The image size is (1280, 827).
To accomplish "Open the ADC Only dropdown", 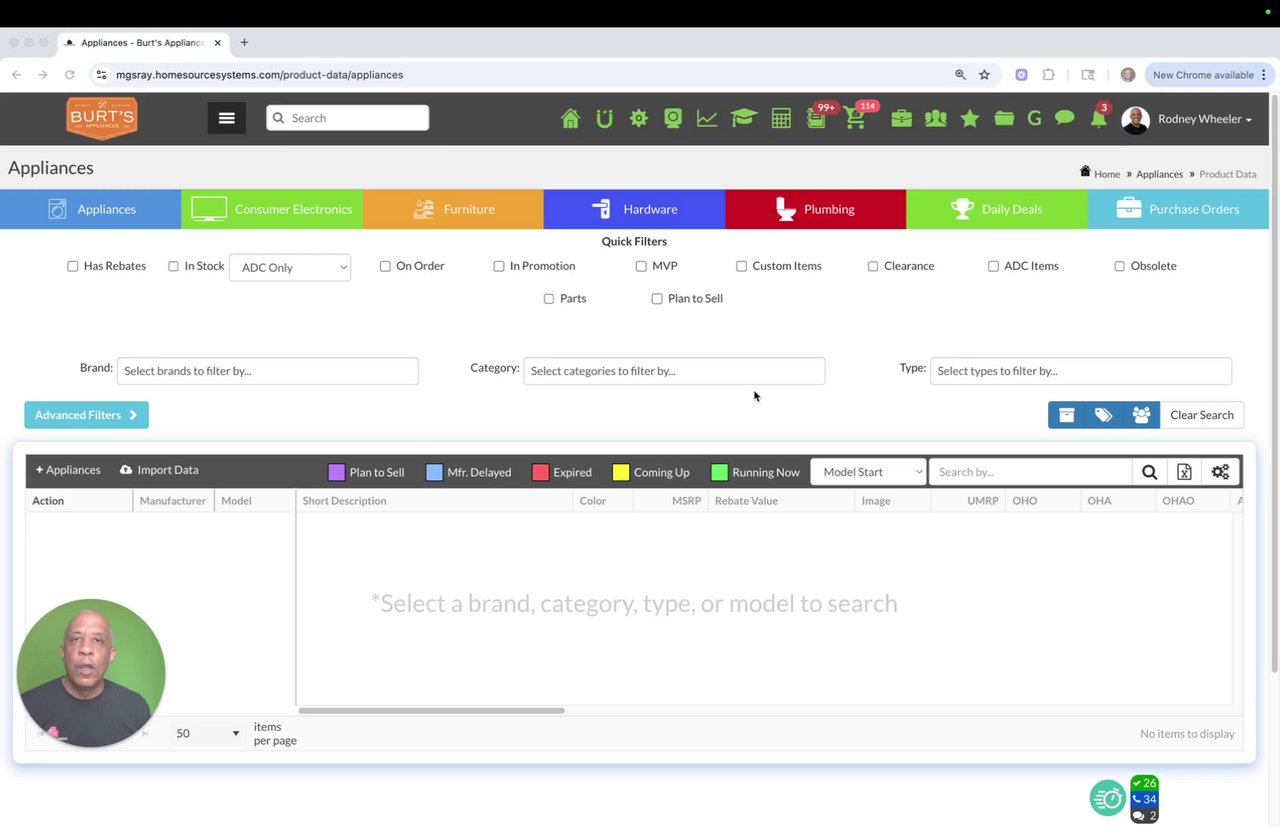I will 290,267.
